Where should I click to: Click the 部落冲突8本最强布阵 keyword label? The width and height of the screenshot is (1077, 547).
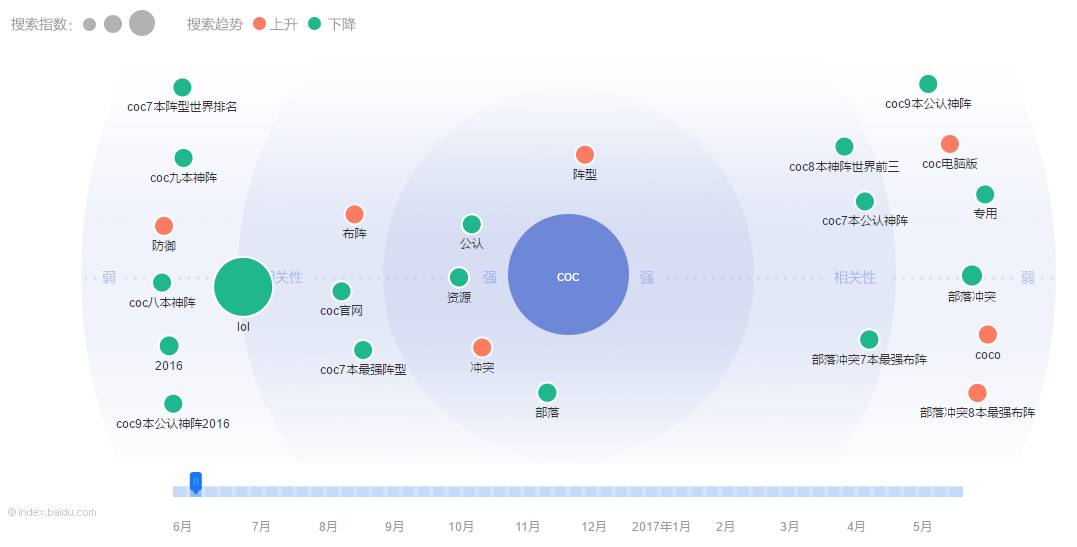click(x=977, y=412)
